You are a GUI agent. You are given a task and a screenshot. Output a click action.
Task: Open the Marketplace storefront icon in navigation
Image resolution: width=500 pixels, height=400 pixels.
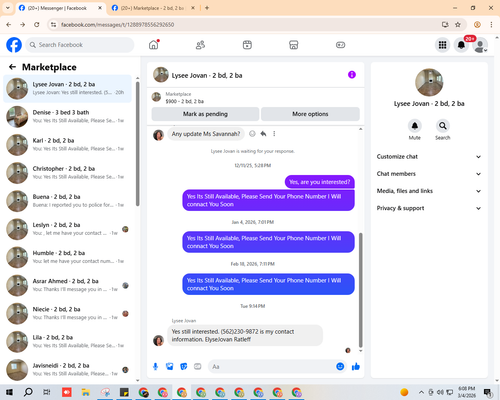point(294,45)
